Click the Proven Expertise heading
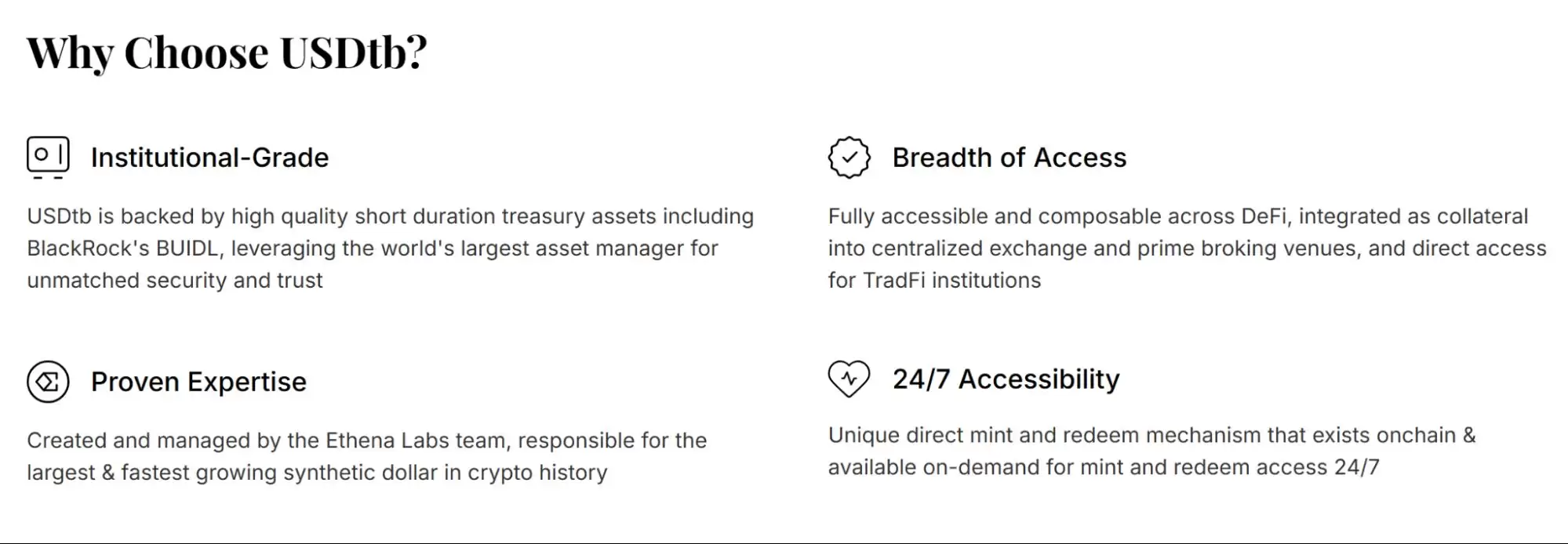1568x544 pixels. (x=198, y=382)
